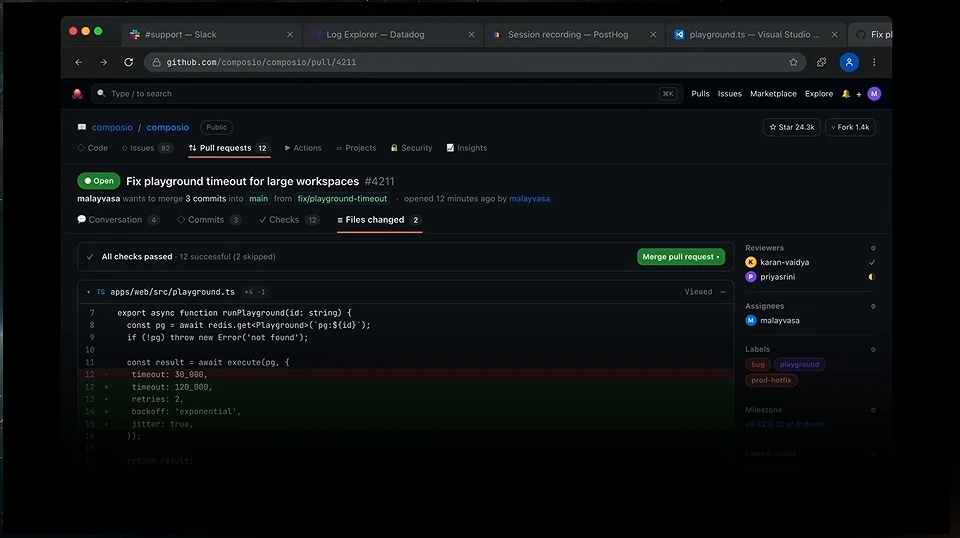This screenshot has width=960, height=538.
Task: Open the Security tab
Action: pos(411,148)
